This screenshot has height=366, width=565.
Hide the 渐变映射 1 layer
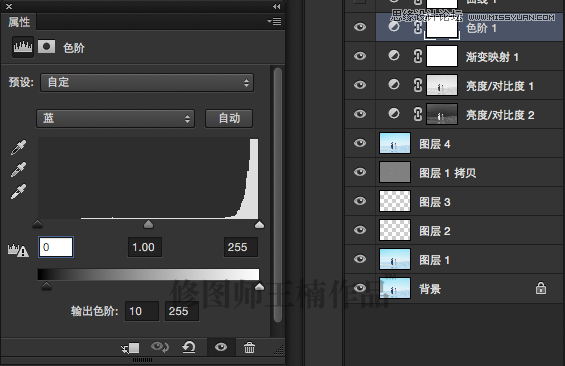click(360, 56)
